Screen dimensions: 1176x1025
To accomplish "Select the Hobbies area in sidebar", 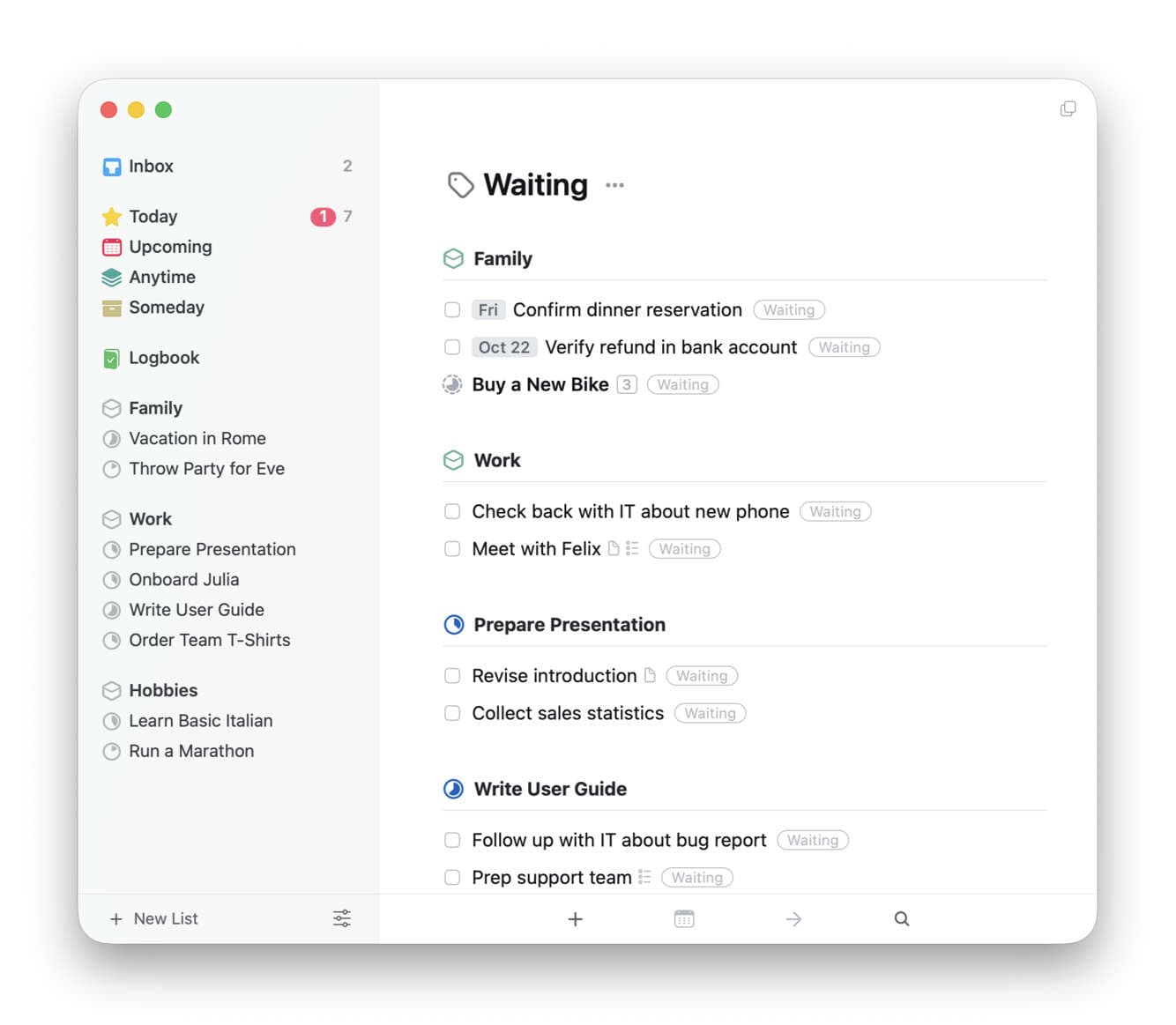I will coord(162,690).
